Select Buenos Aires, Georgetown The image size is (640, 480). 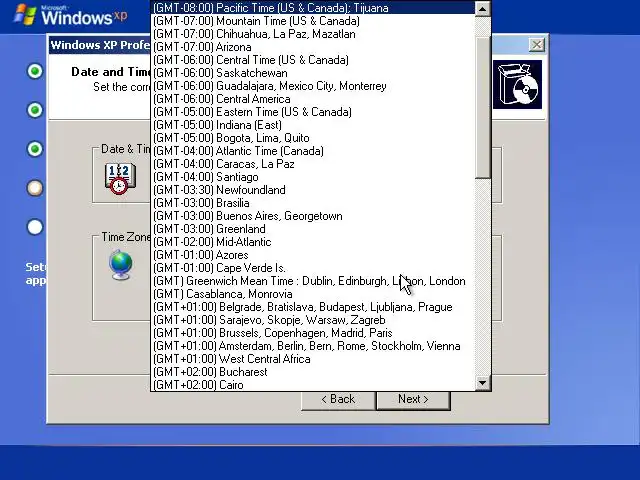(313, 216)
